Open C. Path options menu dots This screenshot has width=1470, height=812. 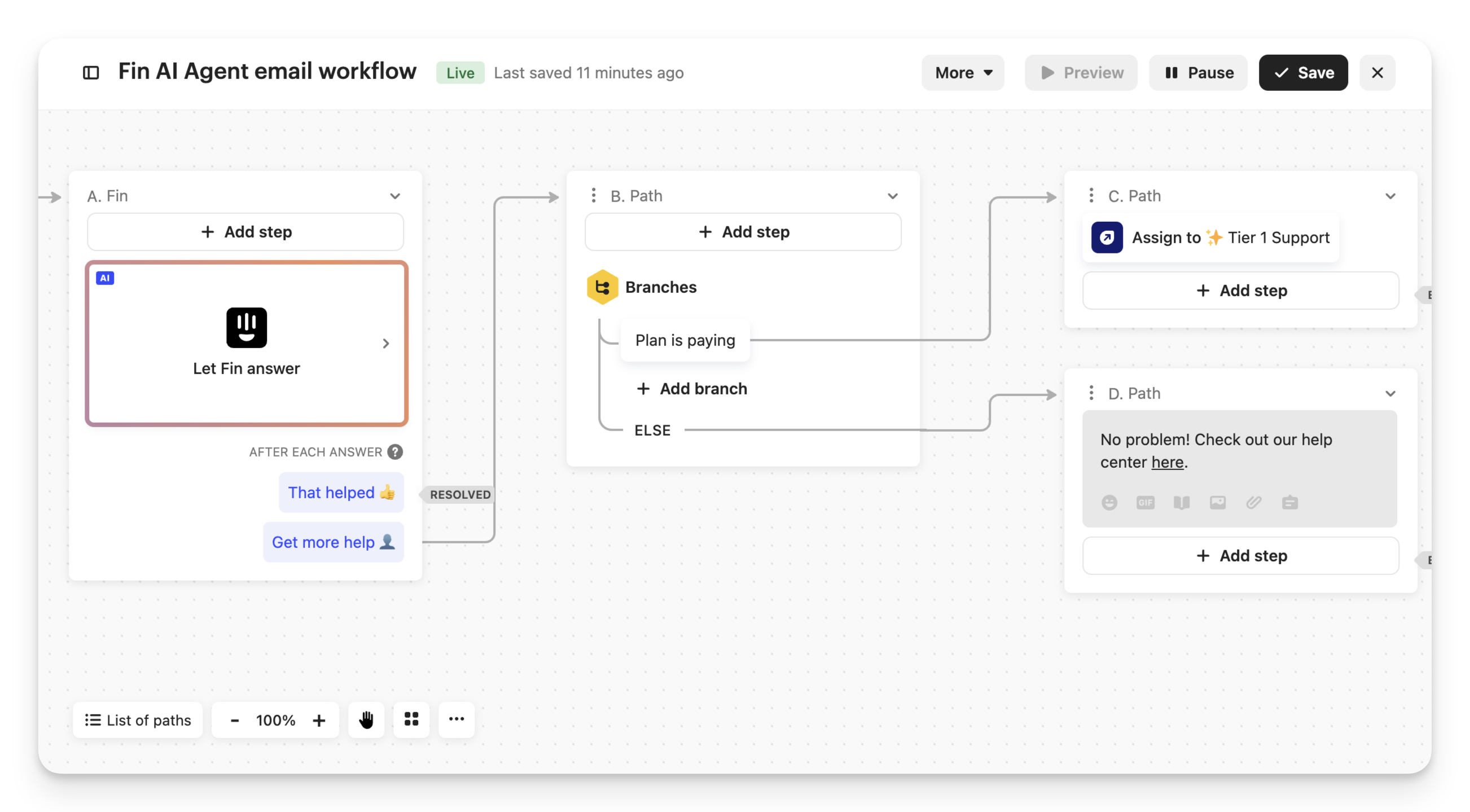(x=1091, y=195)
